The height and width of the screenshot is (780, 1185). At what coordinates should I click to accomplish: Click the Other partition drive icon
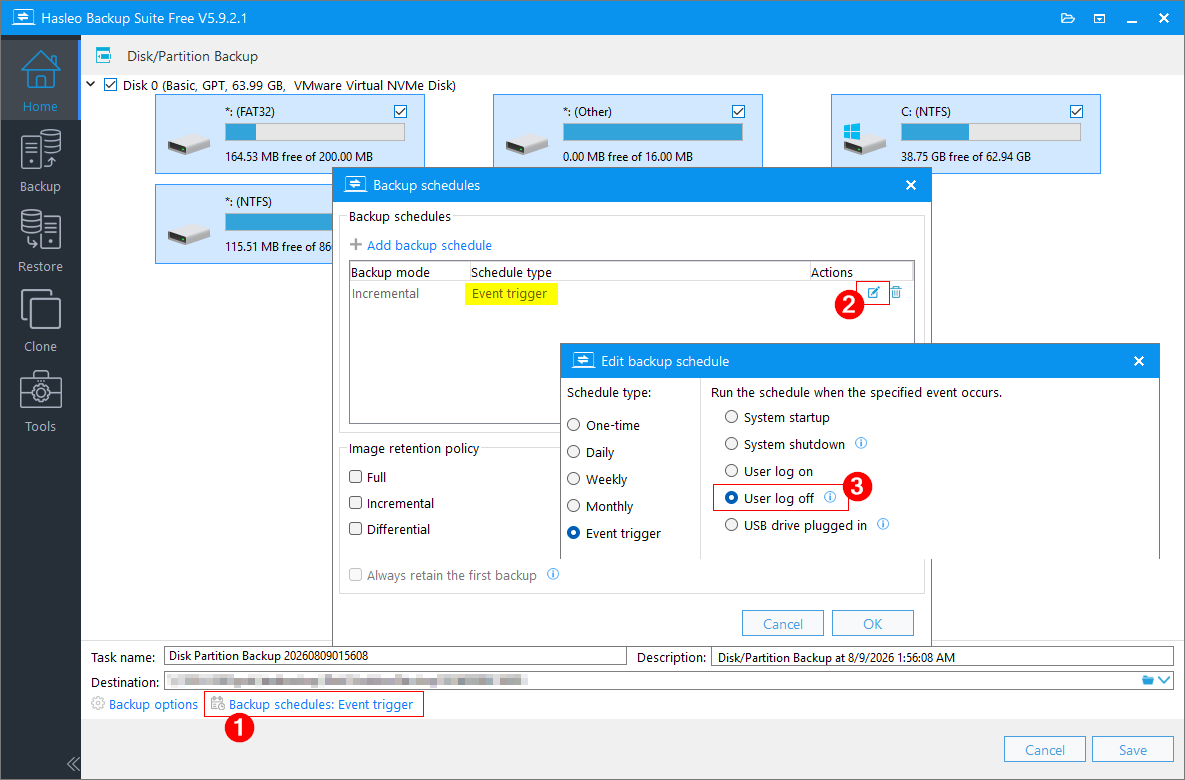click(x=527, y=143)
